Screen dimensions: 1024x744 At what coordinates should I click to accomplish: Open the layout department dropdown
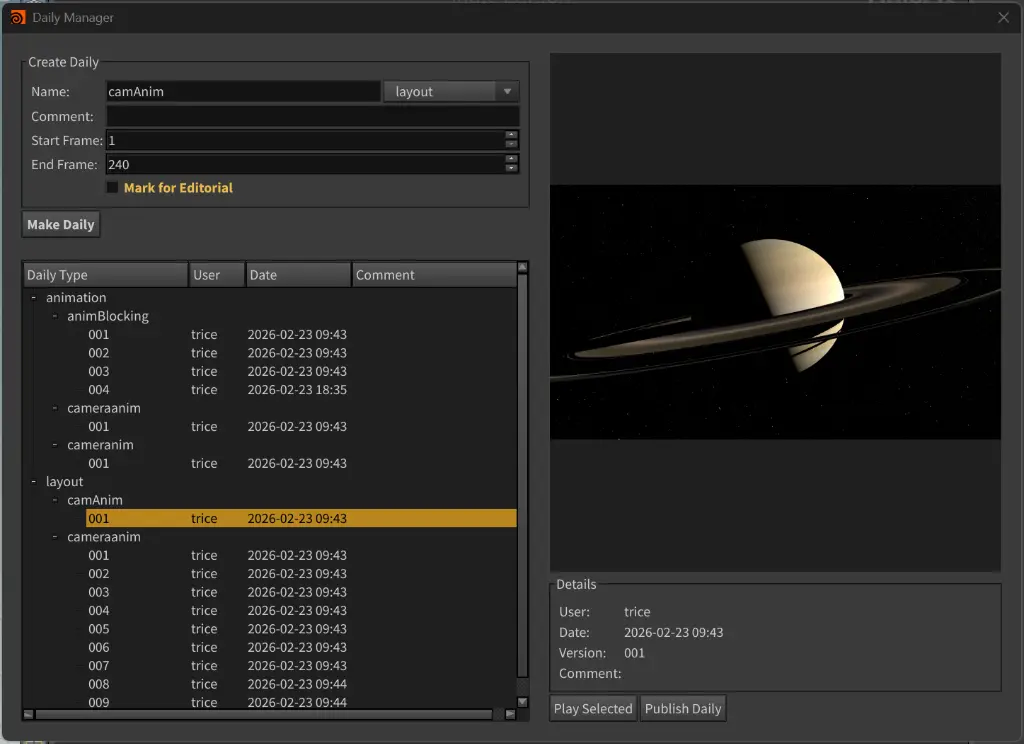[x=452, y=91]
